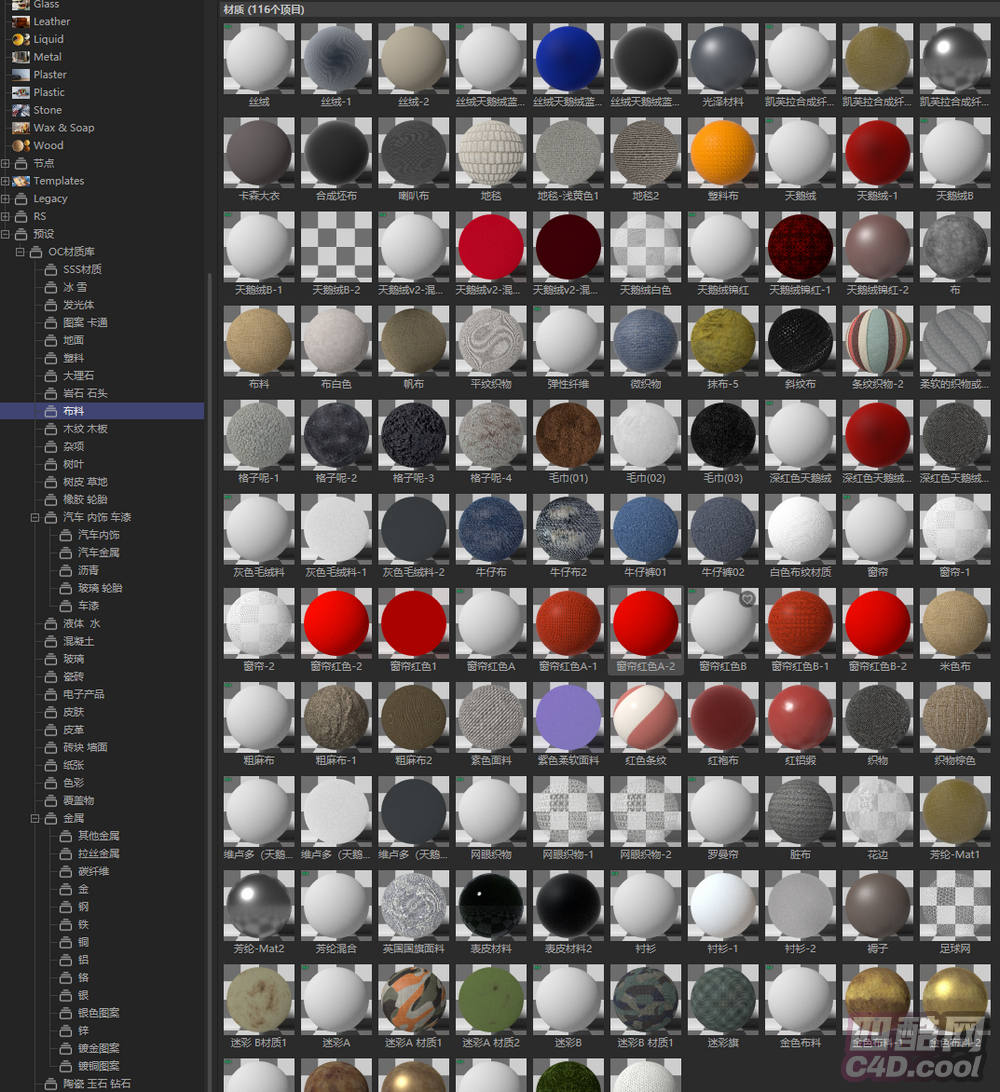The height and width of the screenshot is (1092, 1000).
Task: Select the 牛仔布 denim material thumbnail
Action: [491, 530]
